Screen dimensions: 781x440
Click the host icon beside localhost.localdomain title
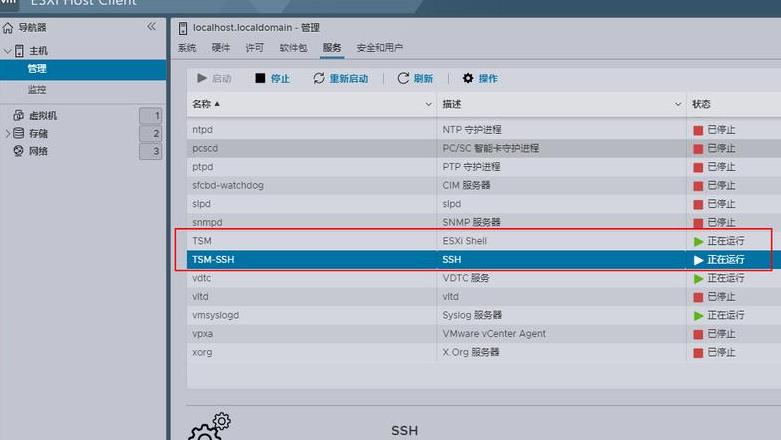pos(183,28)
